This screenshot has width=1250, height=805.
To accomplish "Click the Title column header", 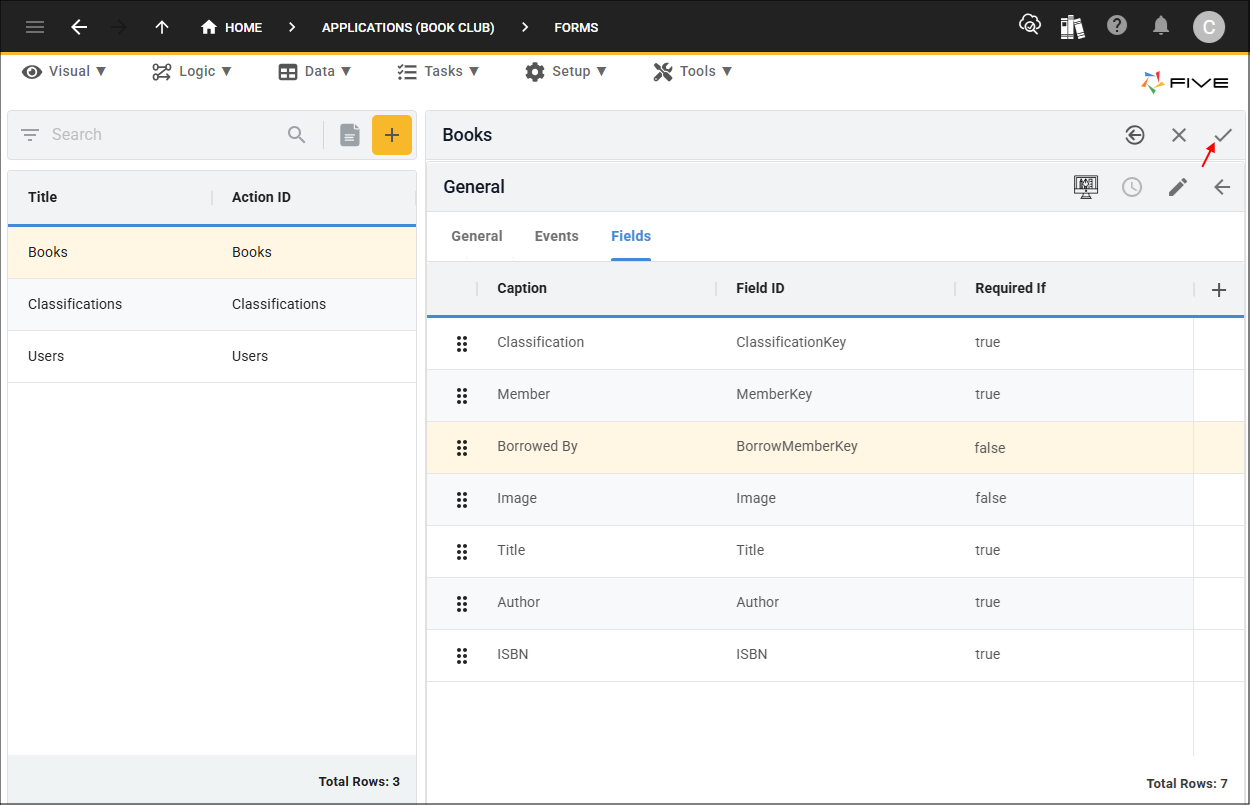I will tap(43, 197).
